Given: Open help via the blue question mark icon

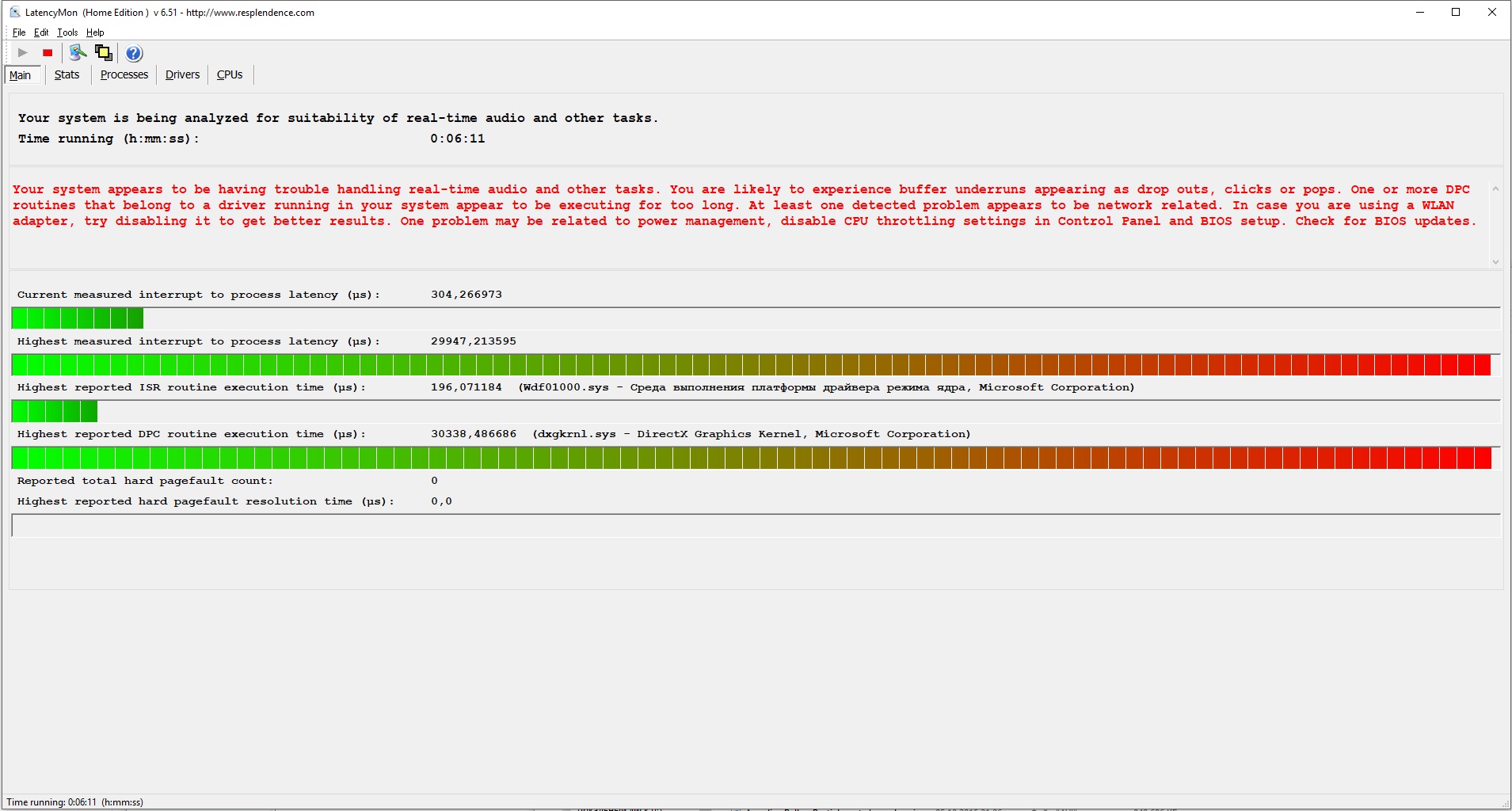Looking at the screenshot, I should tap(134, 53).
